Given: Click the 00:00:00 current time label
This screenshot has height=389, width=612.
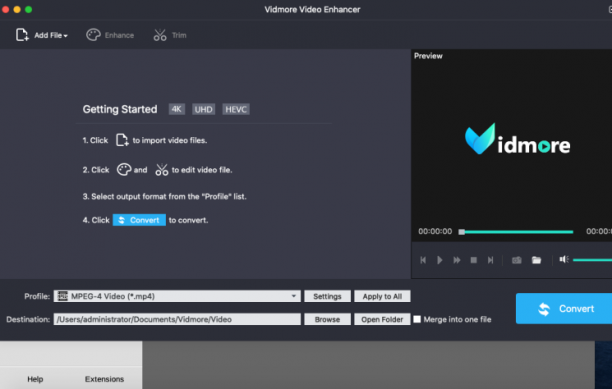Looking at the screenshot, I should point(435,231).
